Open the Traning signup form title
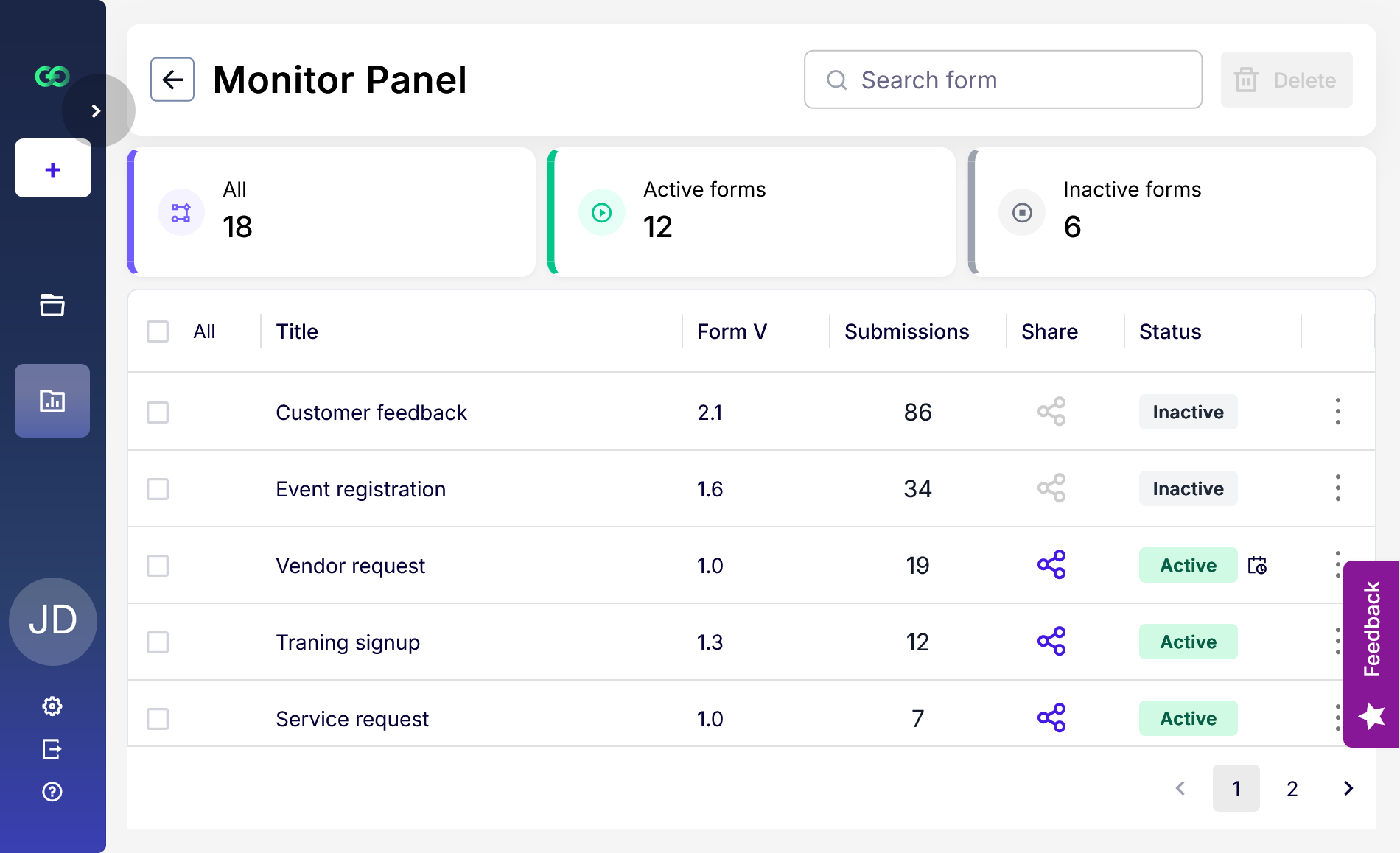The width and height of the screenshot is (1400, 853). [348, 642]
